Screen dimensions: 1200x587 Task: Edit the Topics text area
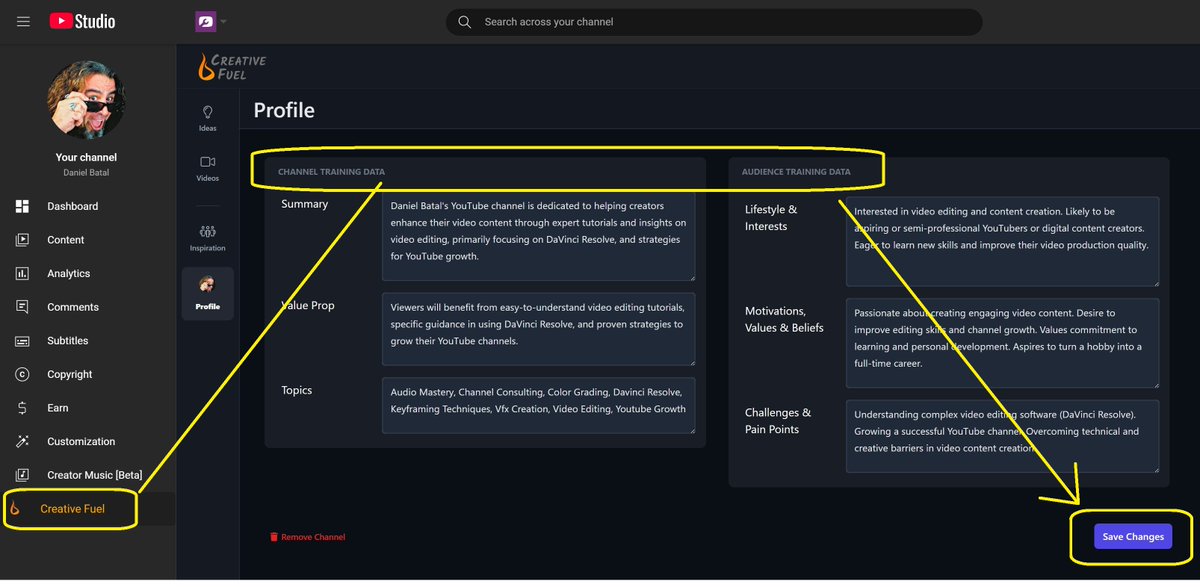pyautogui.click(x=538, y=405)
